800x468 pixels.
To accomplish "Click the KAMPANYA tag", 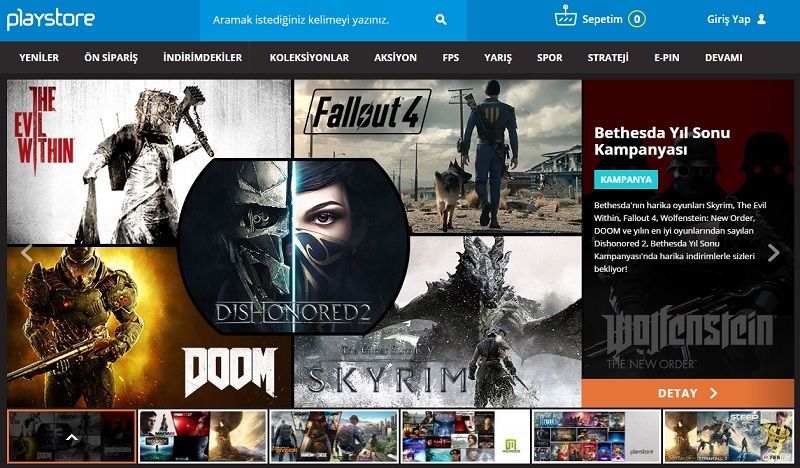I will tap(626, 180).
